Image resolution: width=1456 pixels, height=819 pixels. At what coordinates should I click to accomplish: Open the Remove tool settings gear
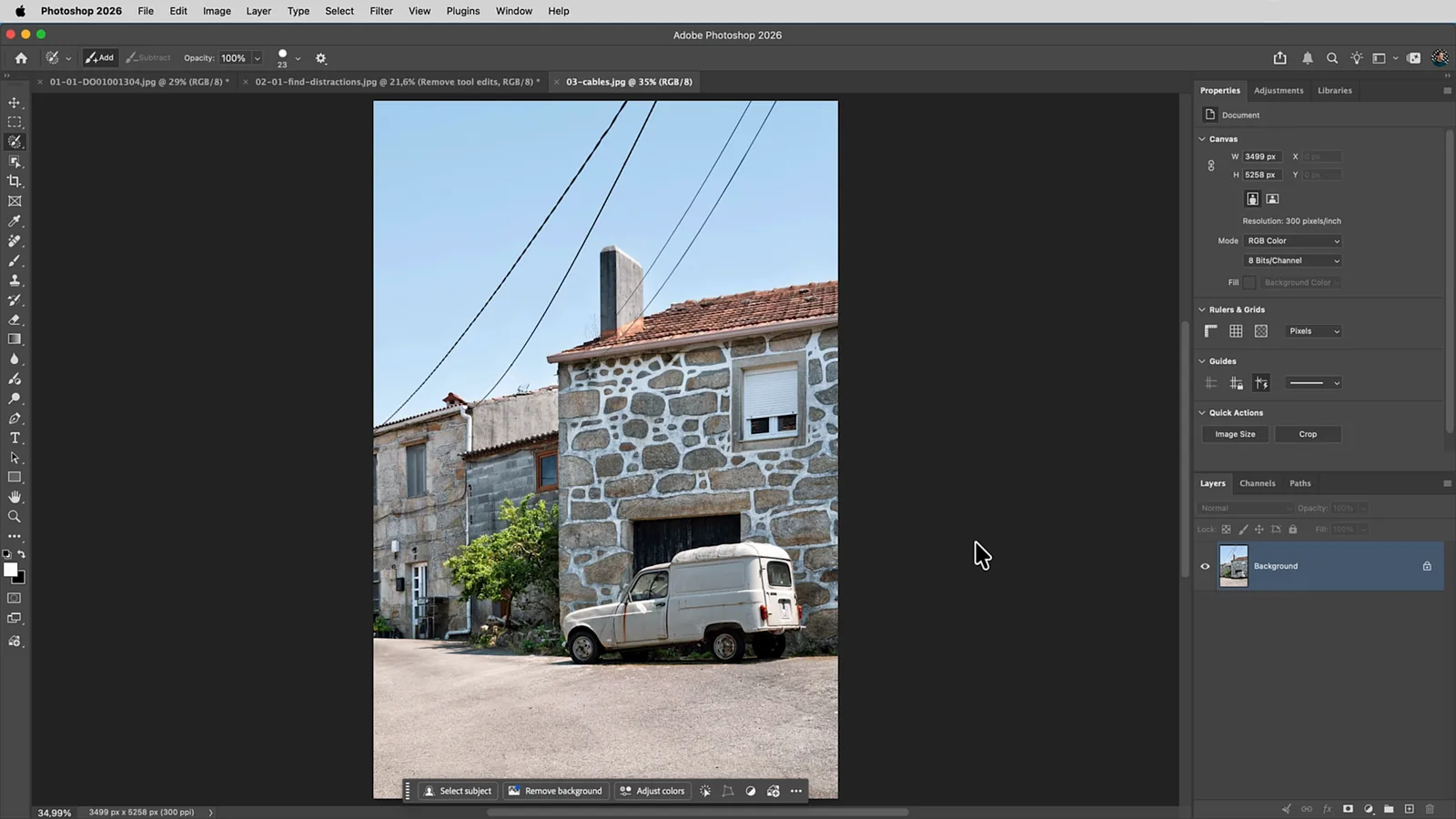click(x=320, y=58)
